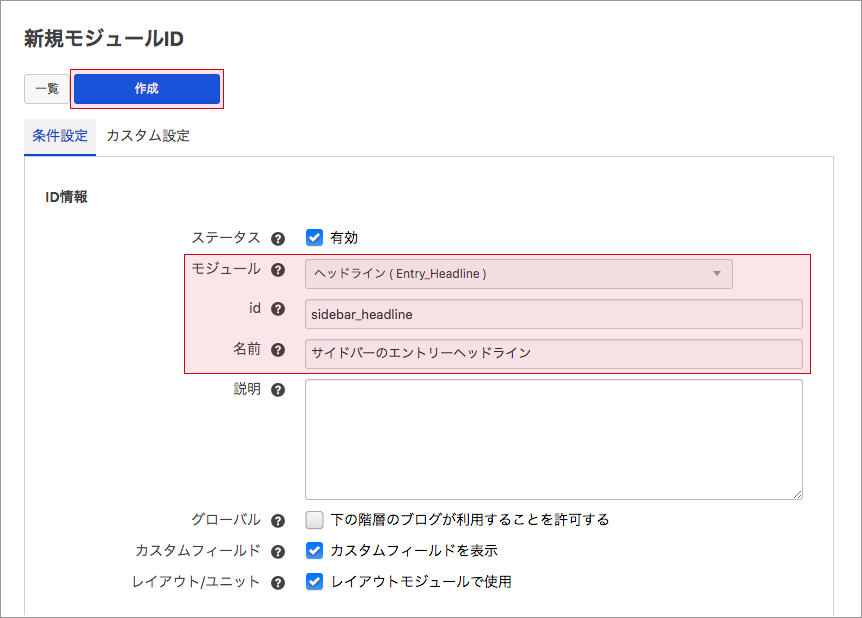Screen dimensions: 862x618
Task: Enable 下の階層のブログが利用することを許可する checkbox
Action: point(315,520)
